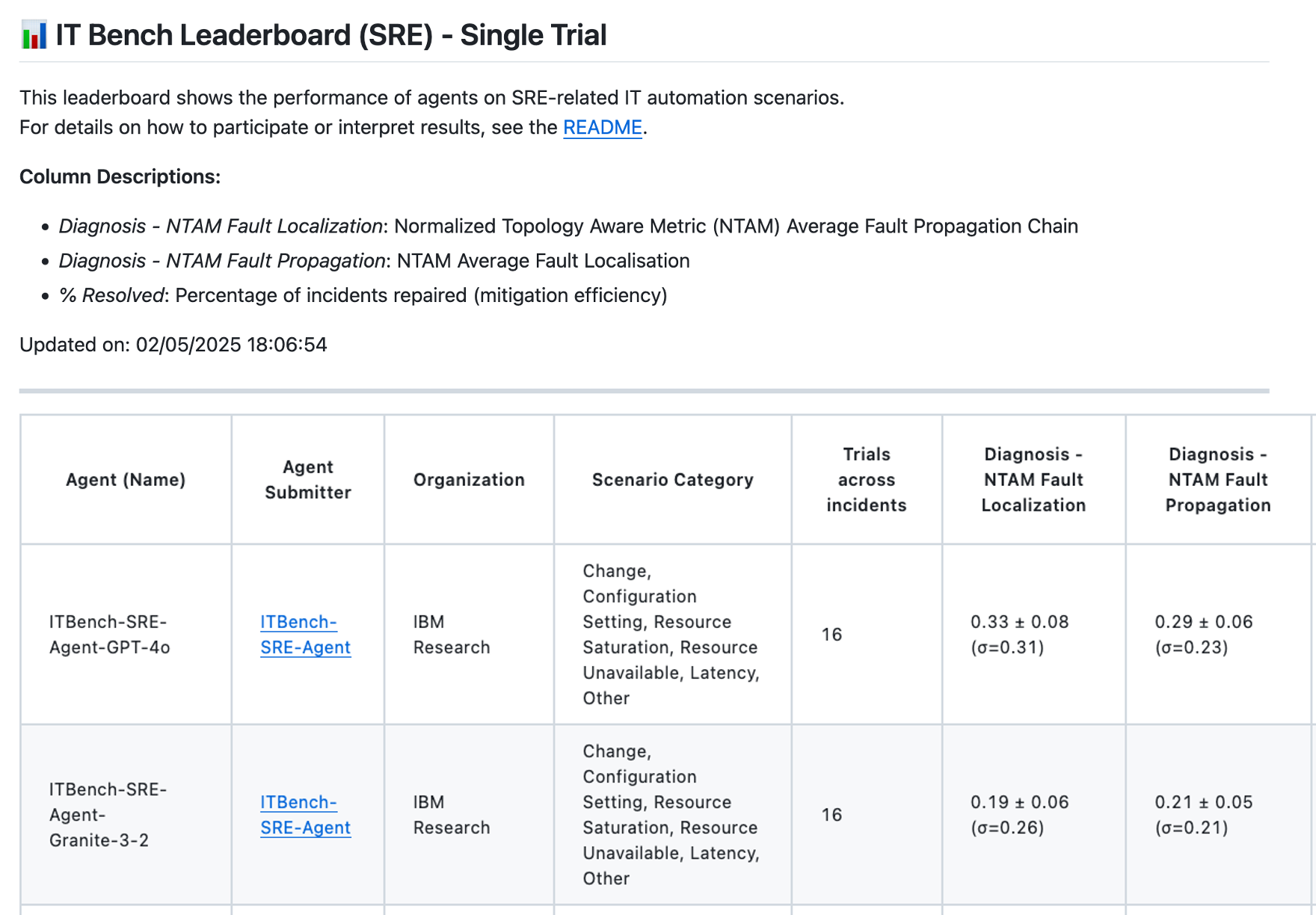Click the bar chart icon in the page title
The height and width of the screenshot is (915, 1316).
tap(33, 34)
